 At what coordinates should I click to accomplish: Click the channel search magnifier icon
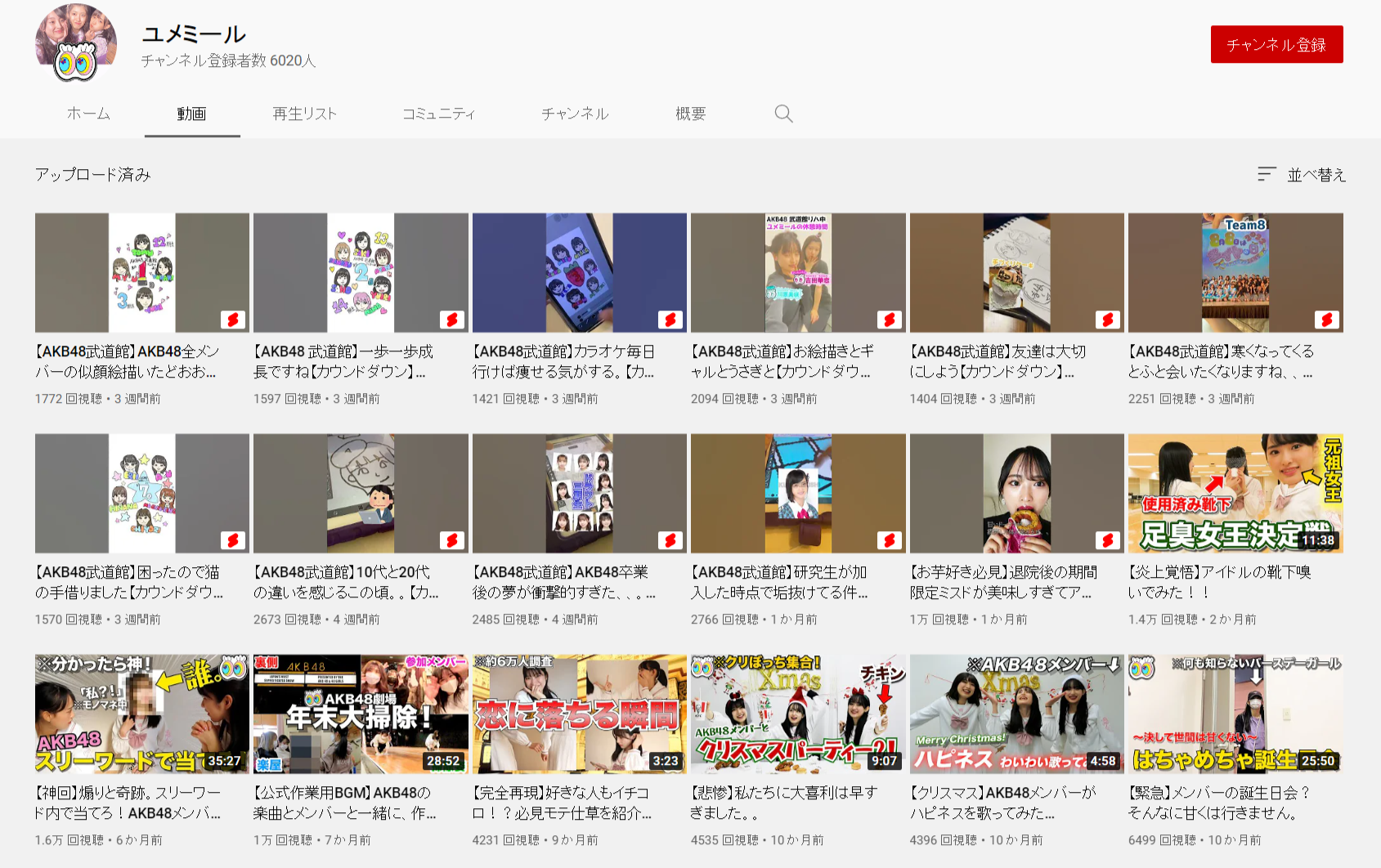(x=783, y=114)
